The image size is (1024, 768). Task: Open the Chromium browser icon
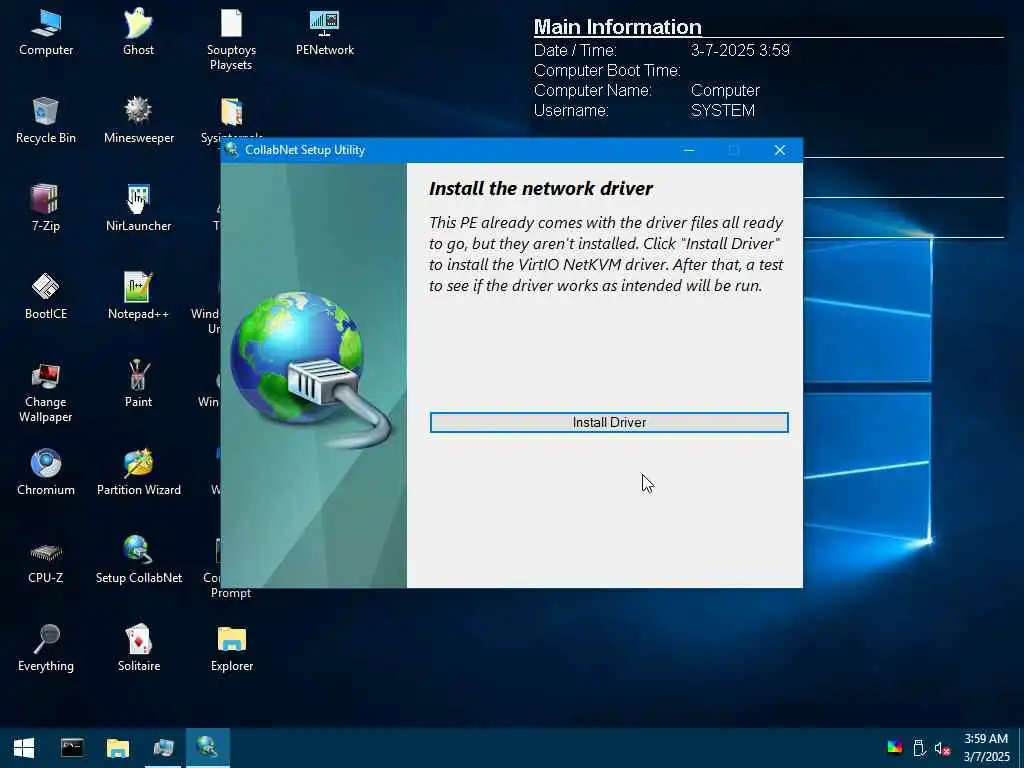tap(46, 473)
